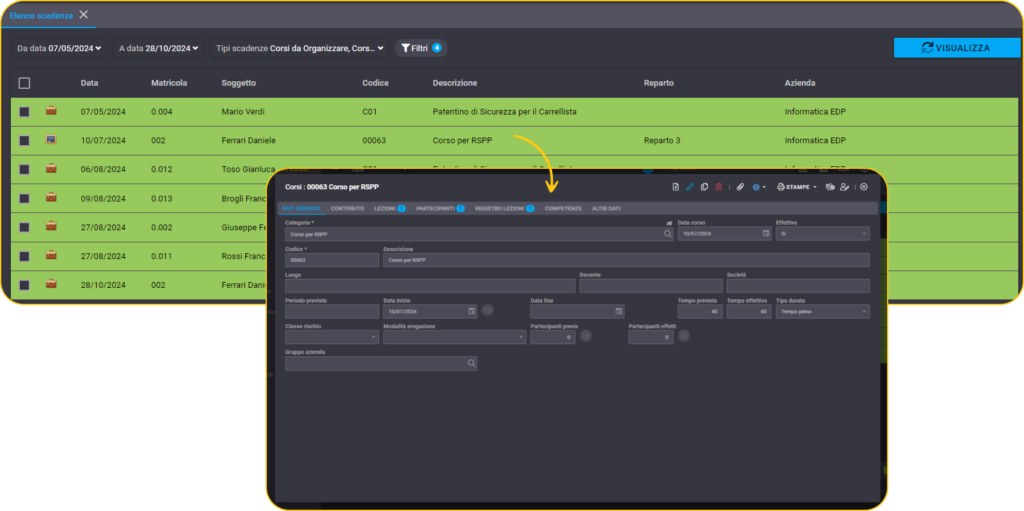Check the box for Mario Verdi row
The width and height of the screenshot is (1024, 511).
tap(24, 112)
